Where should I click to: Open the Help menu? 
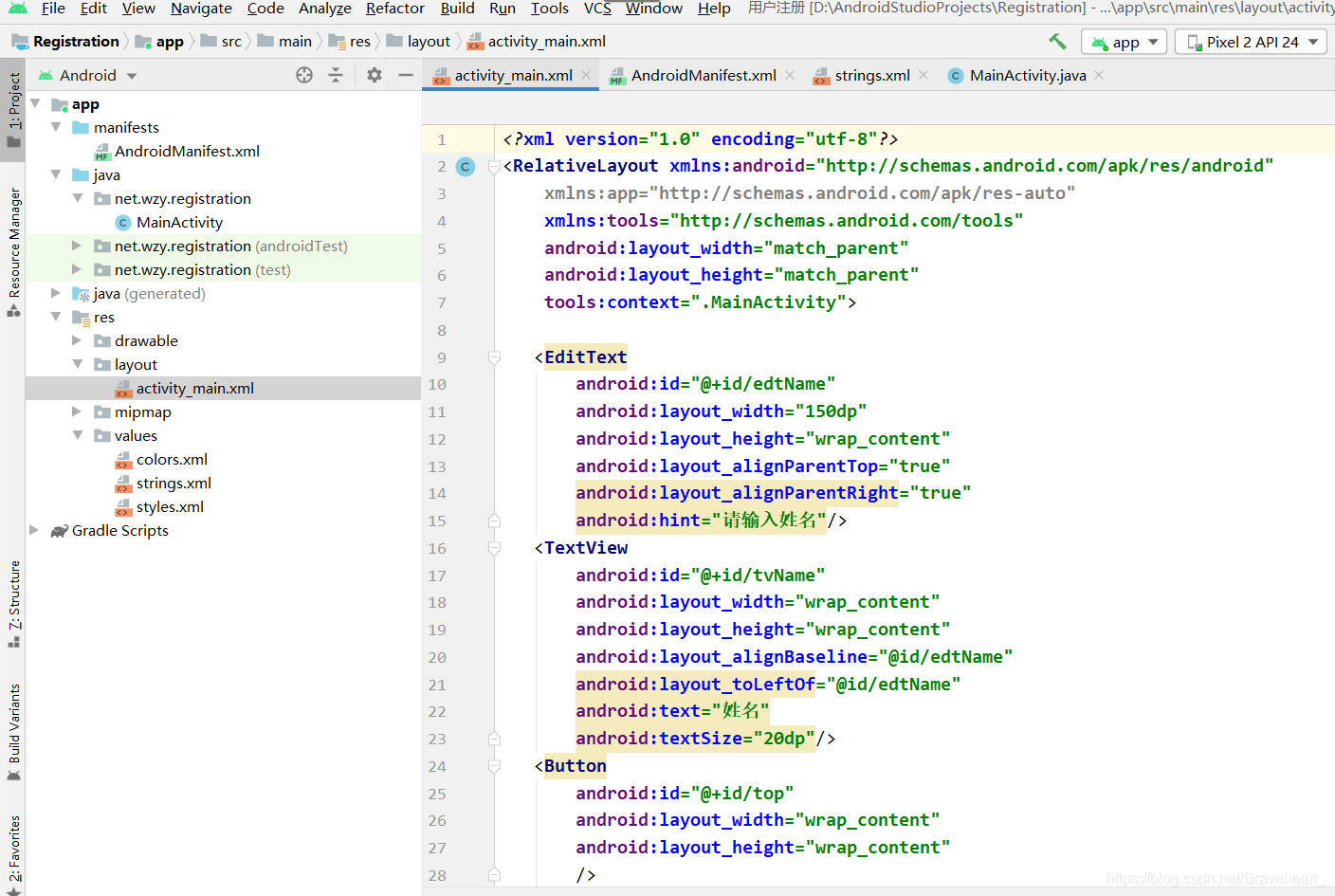coord(714,9)
